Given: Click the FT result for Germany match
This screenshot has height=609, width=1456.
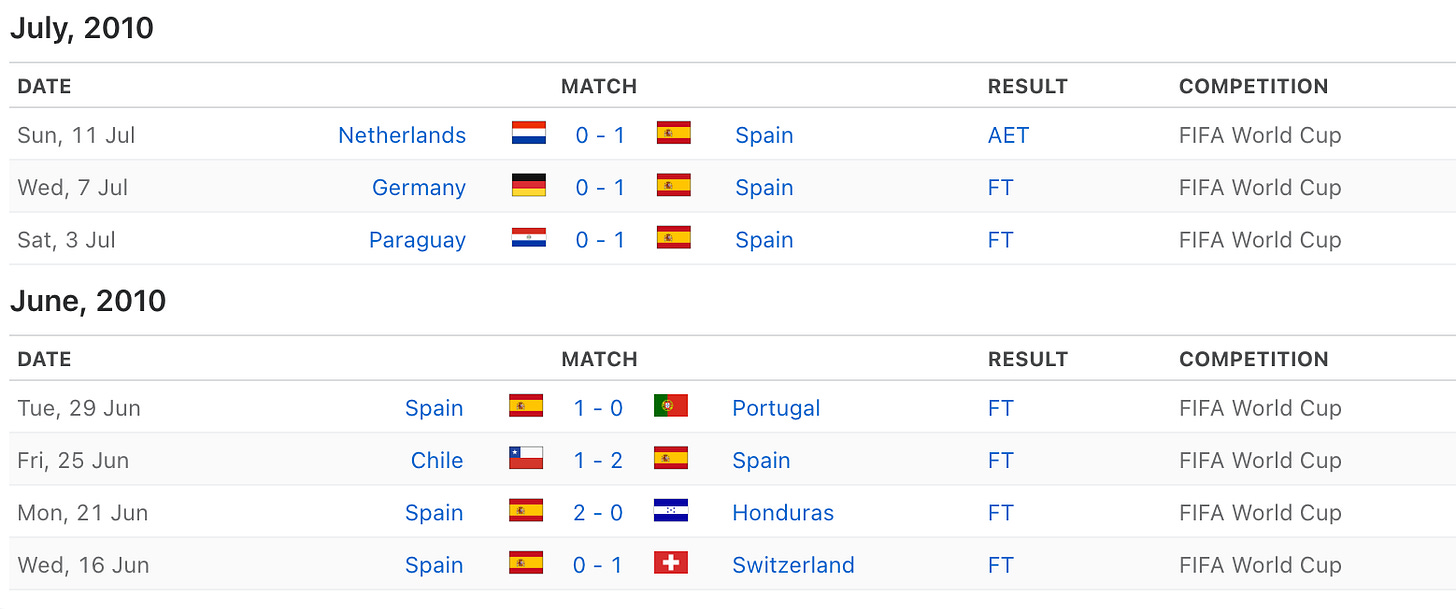Looking at the screenshot, I should pyautogui.click(x=1000, y=187).
